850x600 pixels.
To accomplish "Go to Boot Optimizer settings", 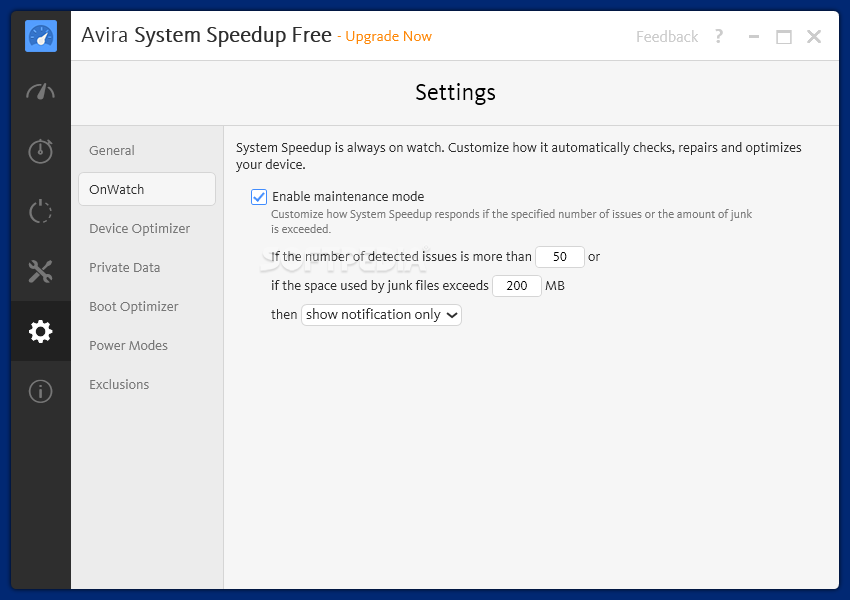I will click(x=133, y=307).
